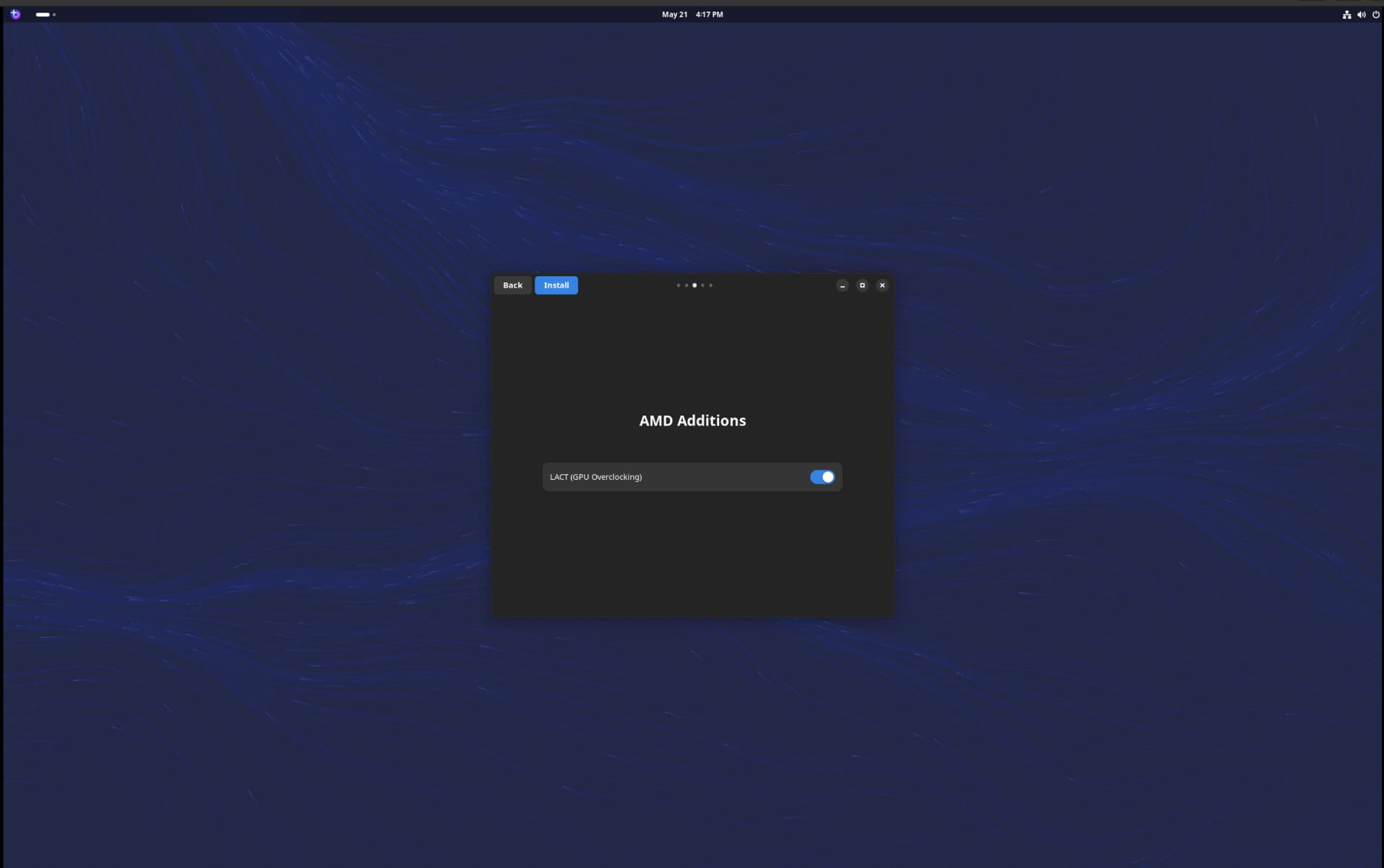Open the activities logo in top bar
1384x868 pixels.
(15, 14)
